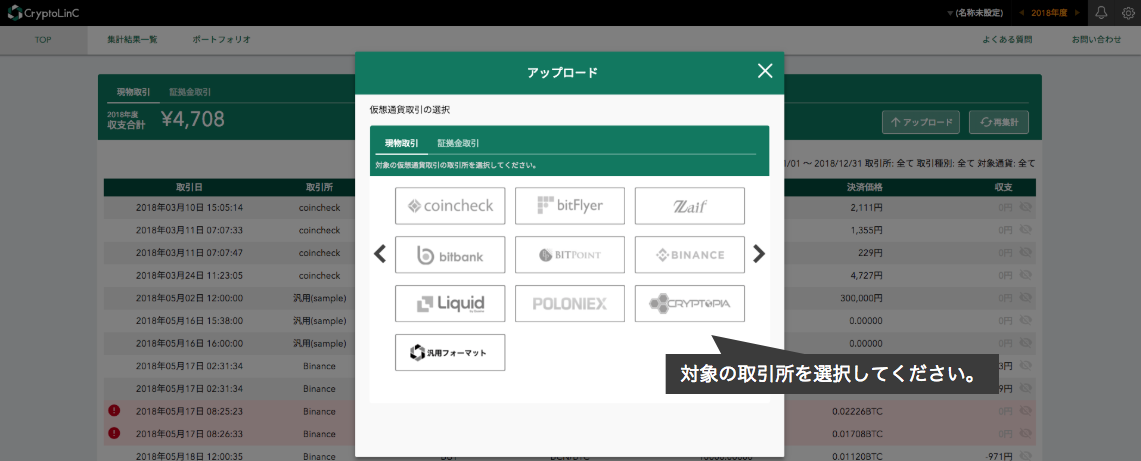Click the 2018年05月18日 12:00:35 date cell
The height and width of the screenshot is (461, 1141).
coord(189,456)
